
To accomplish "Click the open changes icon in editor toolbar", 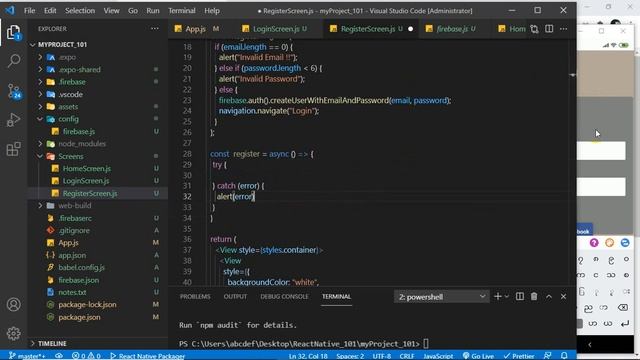I will (x=534, y=29).
